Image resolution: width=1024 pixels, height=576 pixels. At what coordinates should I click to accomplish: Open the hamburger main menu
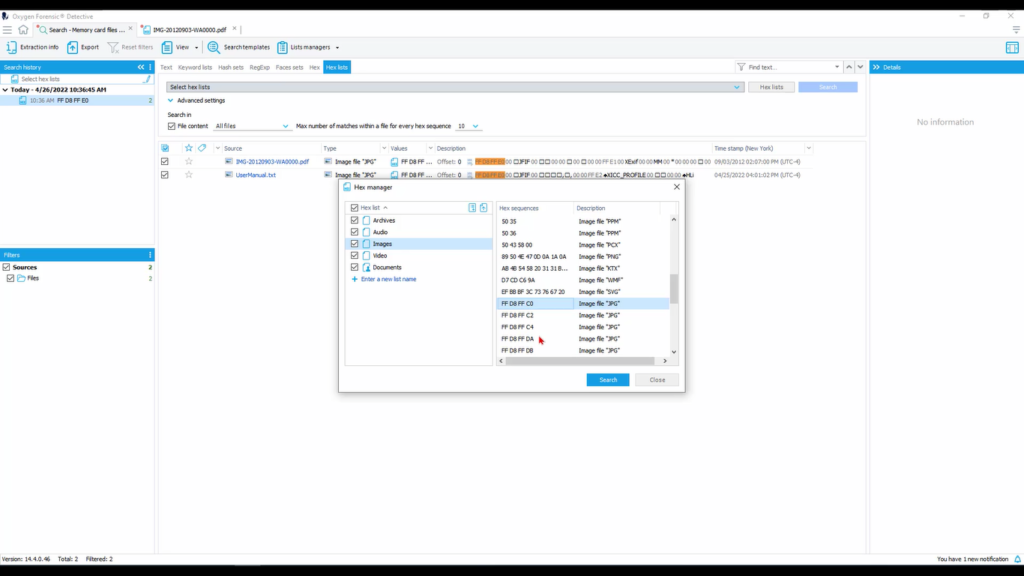tap(7, 29)
